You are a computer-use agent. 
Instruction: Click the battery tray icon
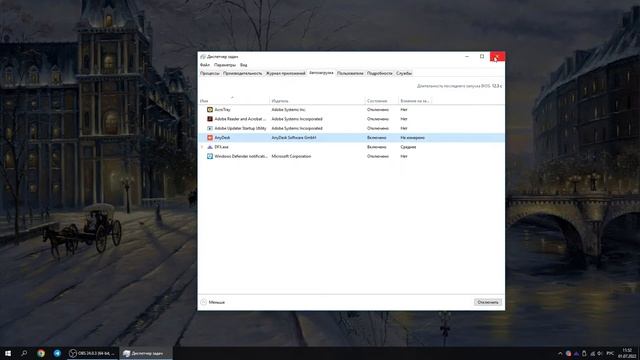point(584,353)
